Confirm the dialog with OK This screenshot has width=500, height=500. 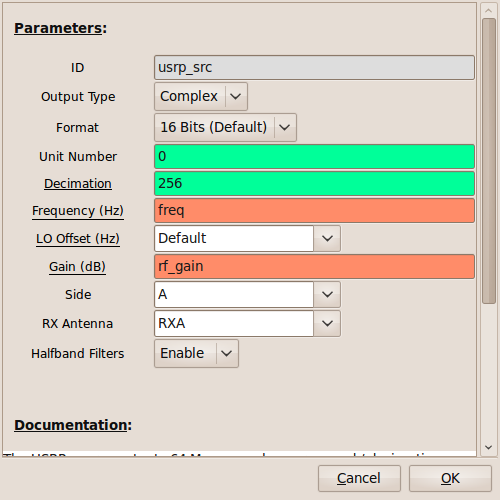[x=450, y=478]
